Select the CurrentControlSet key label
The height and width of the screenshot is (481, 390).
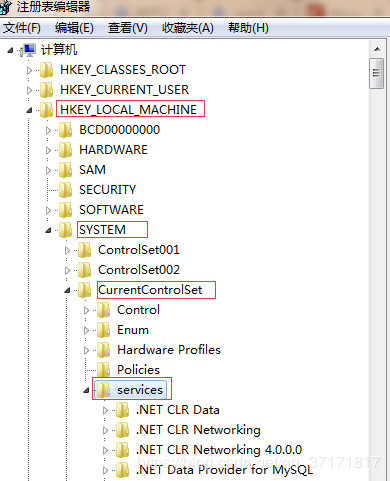point(150,290)
